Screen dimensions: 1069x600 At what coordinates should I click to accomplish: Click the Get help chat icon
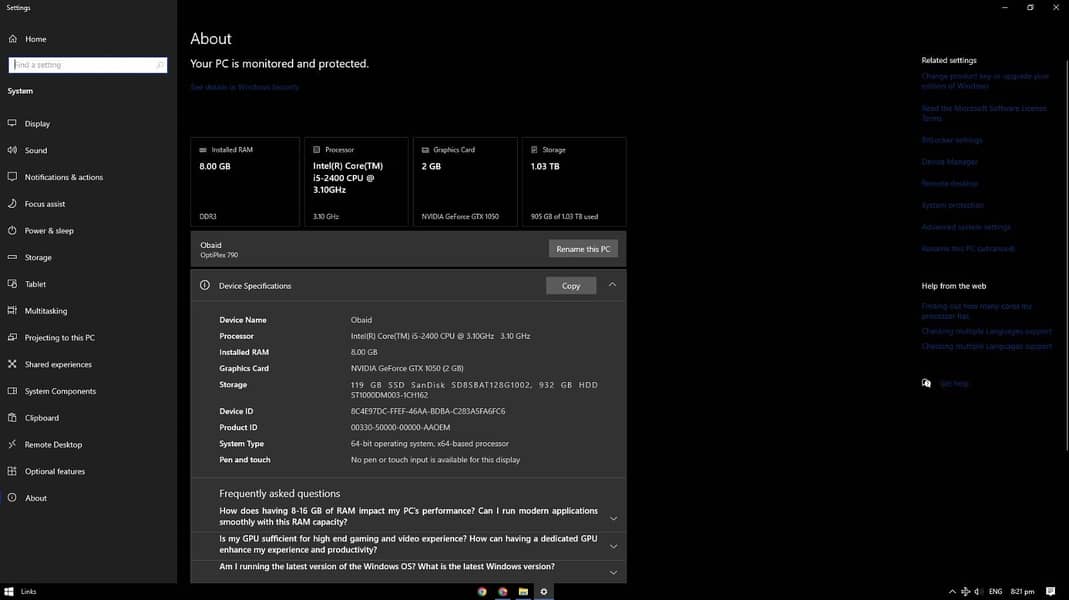[x=926, y=383]
